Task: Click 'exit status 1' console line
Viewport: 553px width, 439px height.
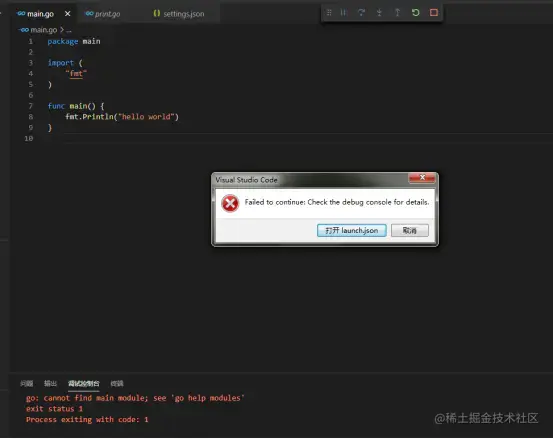Action: coord(54,409)
